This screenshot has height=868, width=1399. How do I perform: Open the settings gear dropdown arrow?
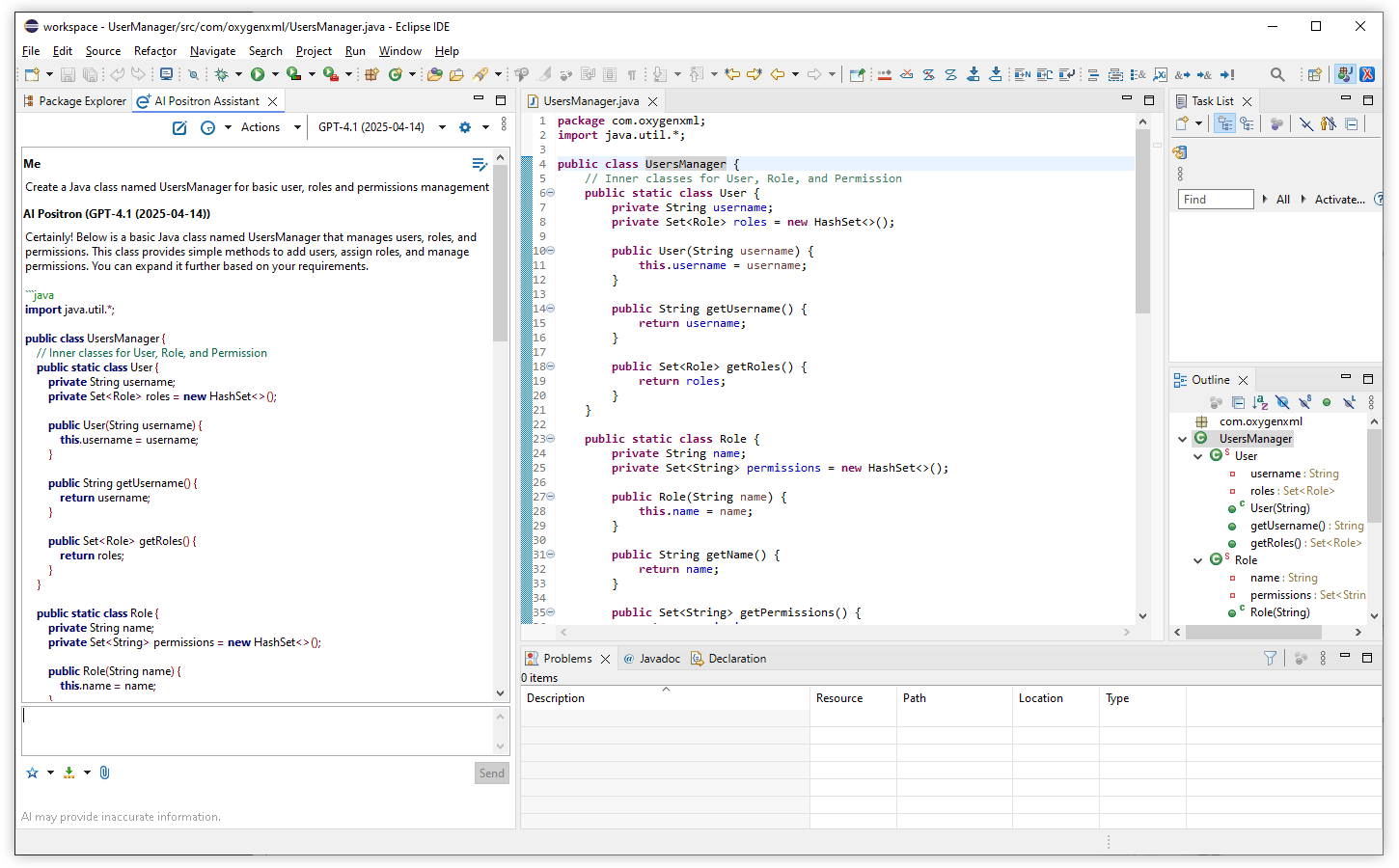tap(485, 127)
